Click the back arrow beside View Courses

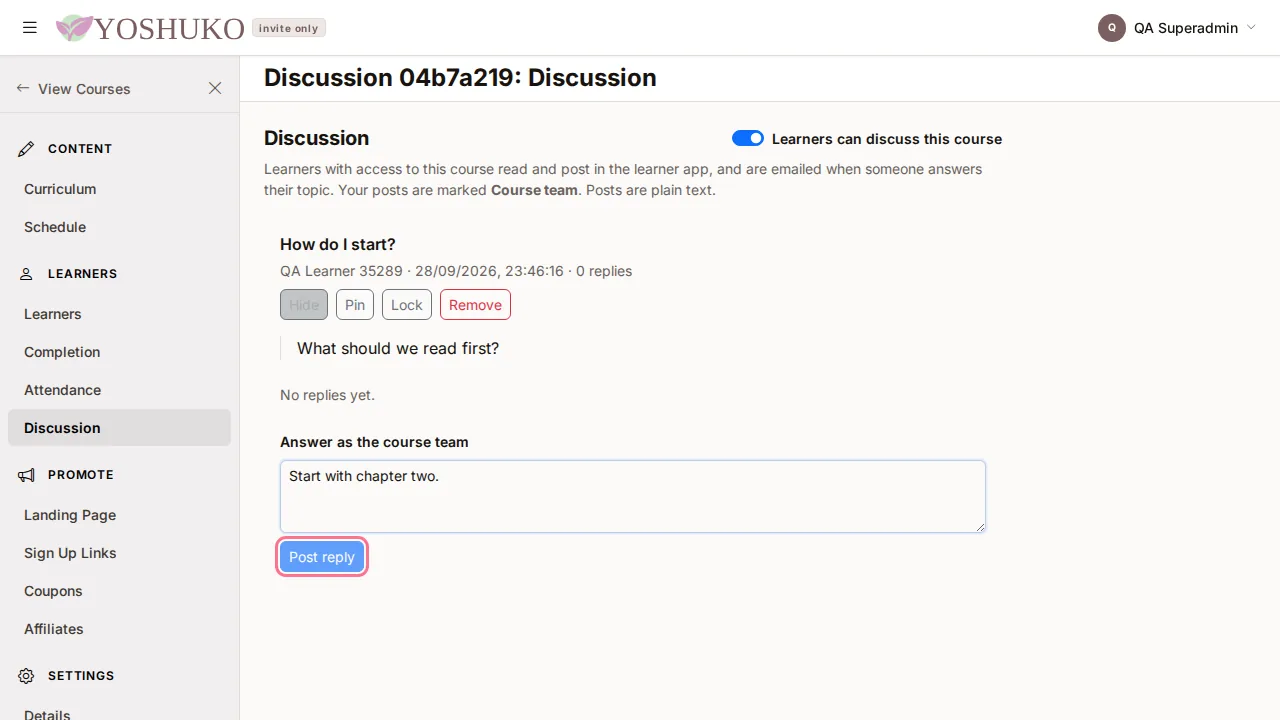click(x=23, y=88)
